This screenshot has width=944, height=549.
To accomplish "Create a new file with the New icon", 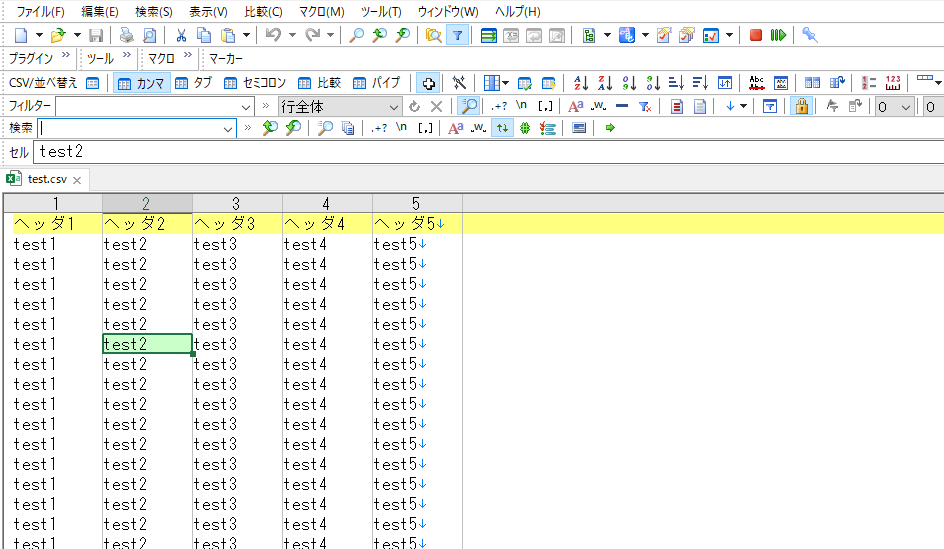I will (21, 36).
